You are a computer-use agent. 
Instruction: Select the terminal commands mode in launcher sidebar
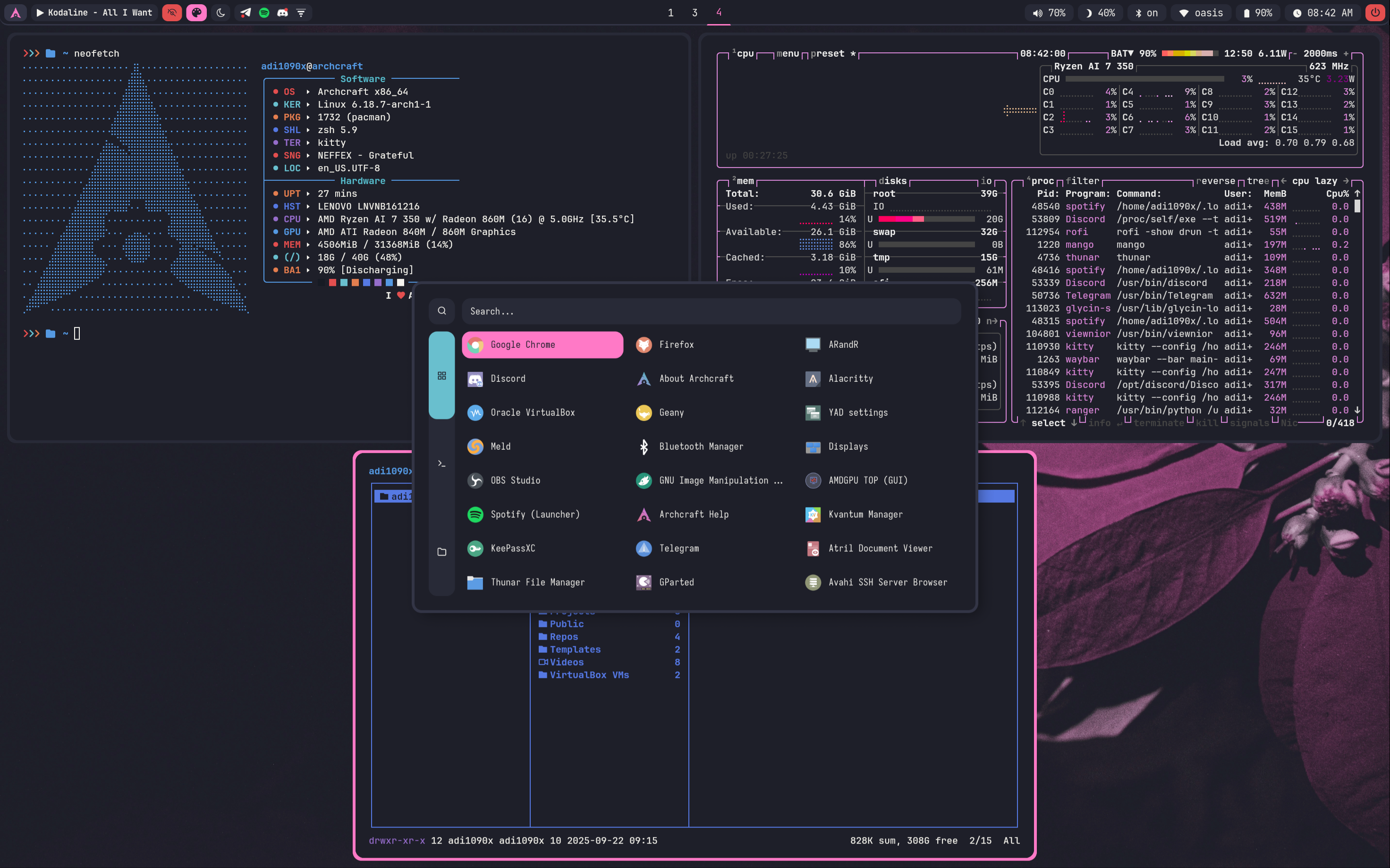point(441,463)
